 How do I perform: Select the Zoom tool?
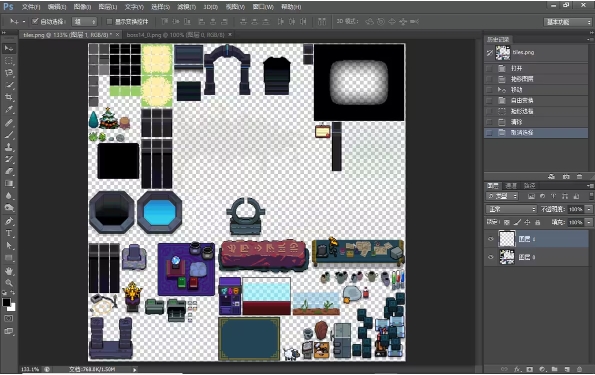[x=9, y=283]
